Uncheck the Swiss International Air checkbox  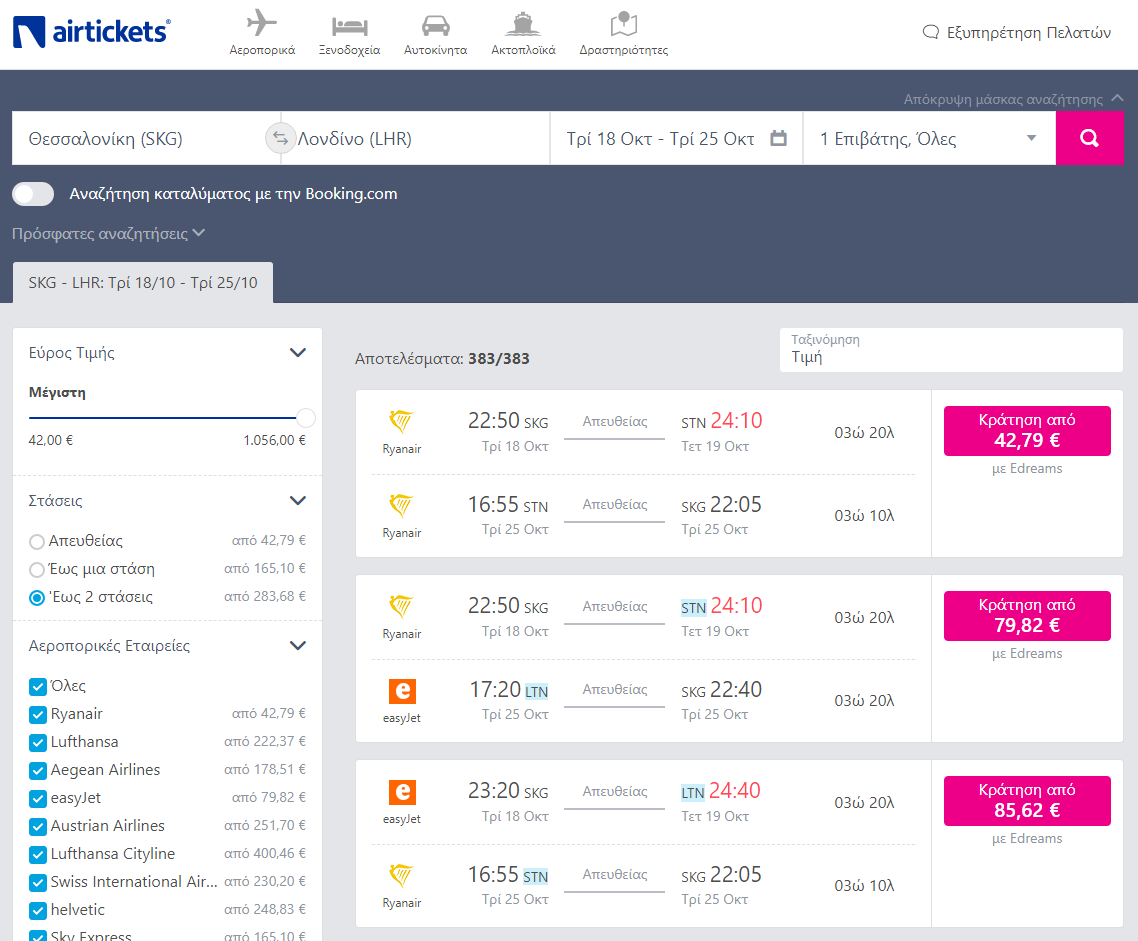point(38,882)
